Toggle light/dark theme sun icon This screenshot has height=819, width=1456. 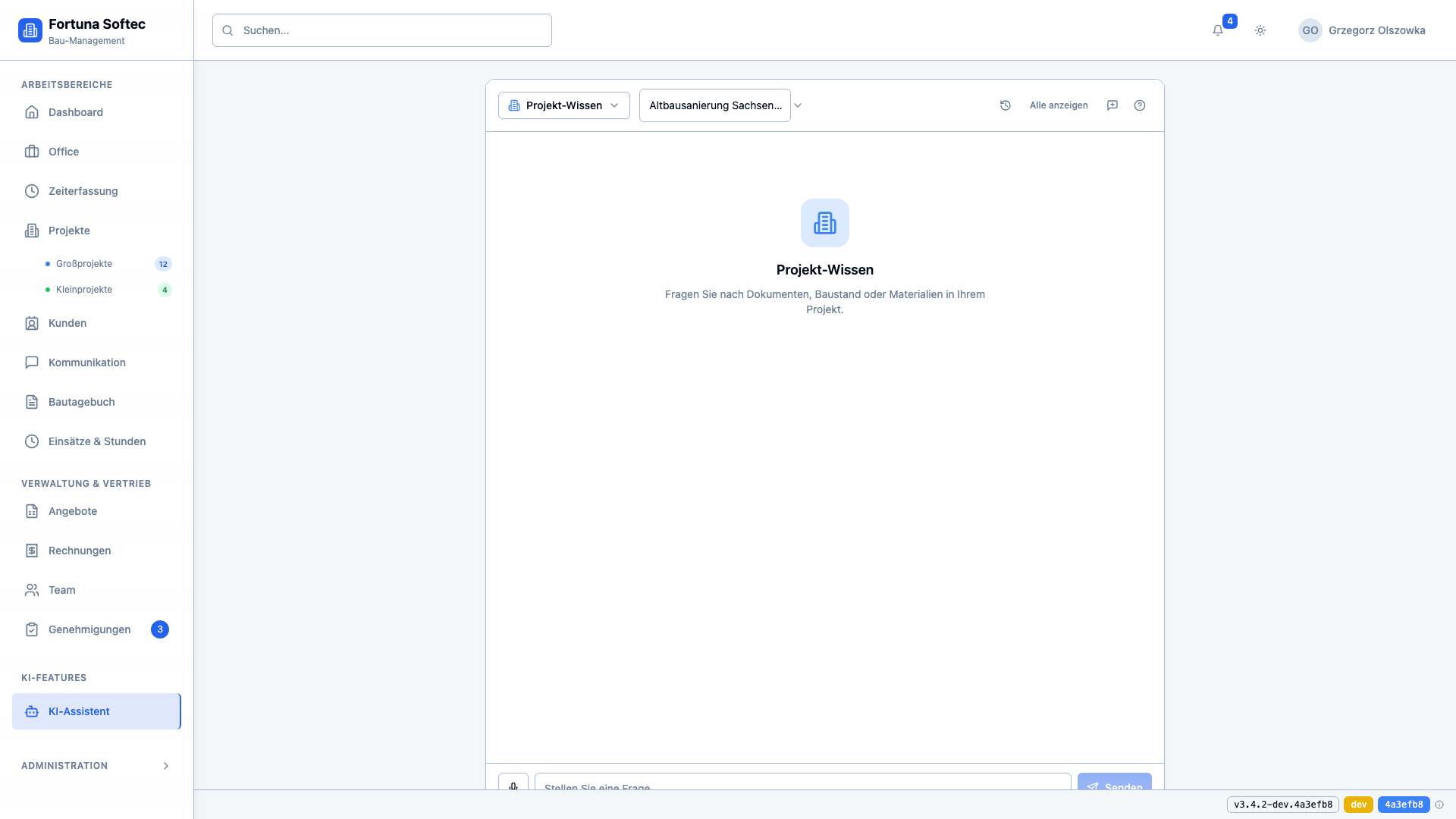(1260, 30)
